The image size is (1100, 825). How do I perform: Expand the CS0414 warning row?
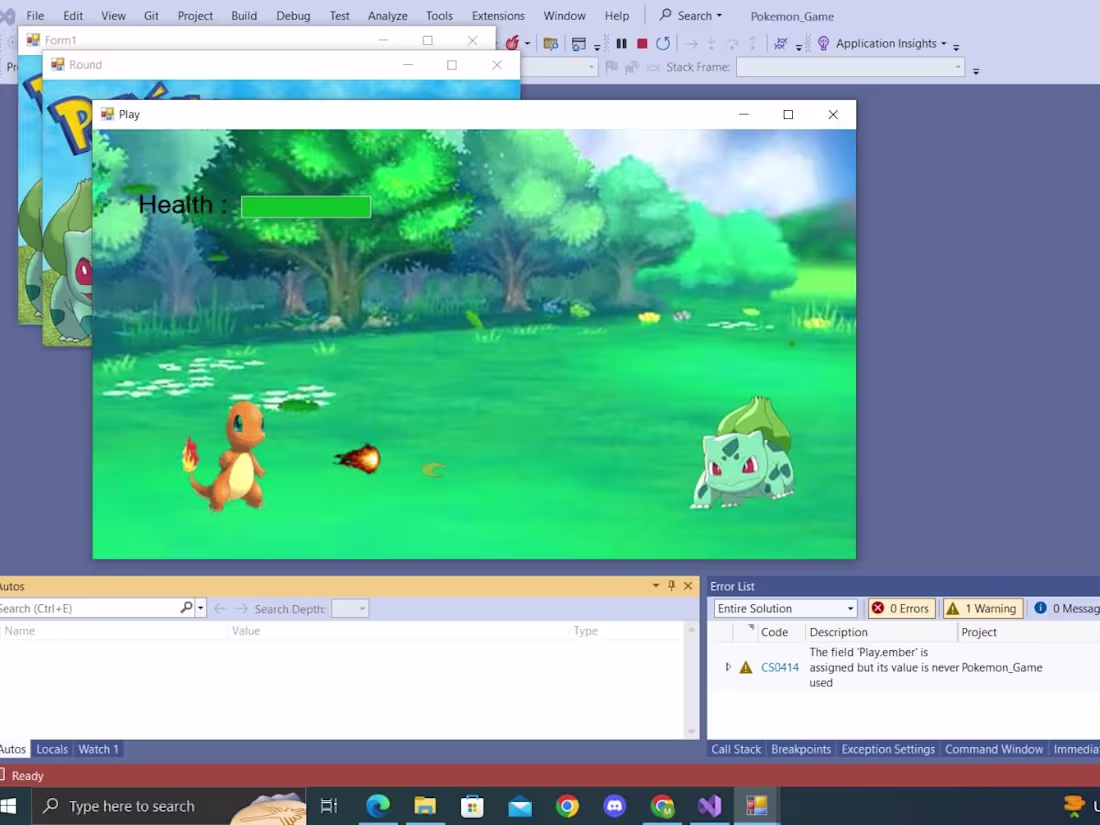point(728,667)
